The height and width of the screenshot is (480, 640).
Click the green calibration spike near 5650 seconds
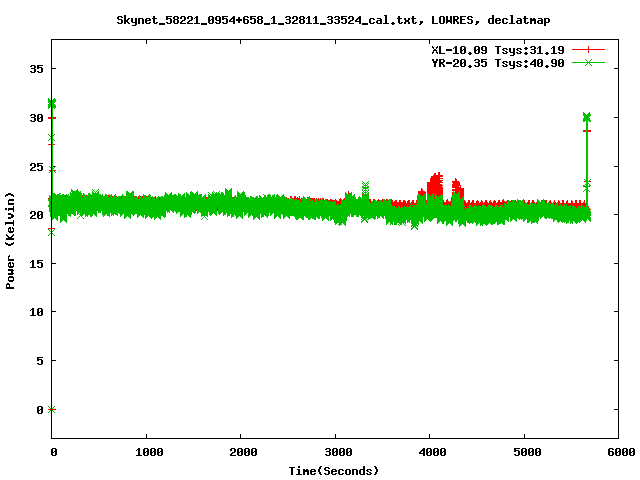(587, 118)
